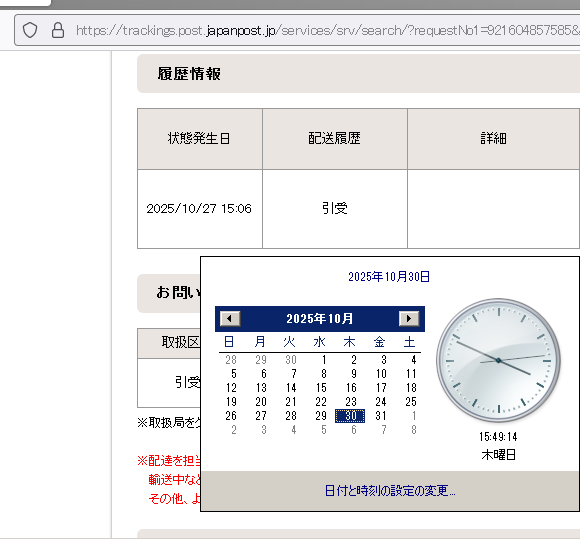Select October 25 in the calendar
The image size is (580, 540).
point(411,402)
